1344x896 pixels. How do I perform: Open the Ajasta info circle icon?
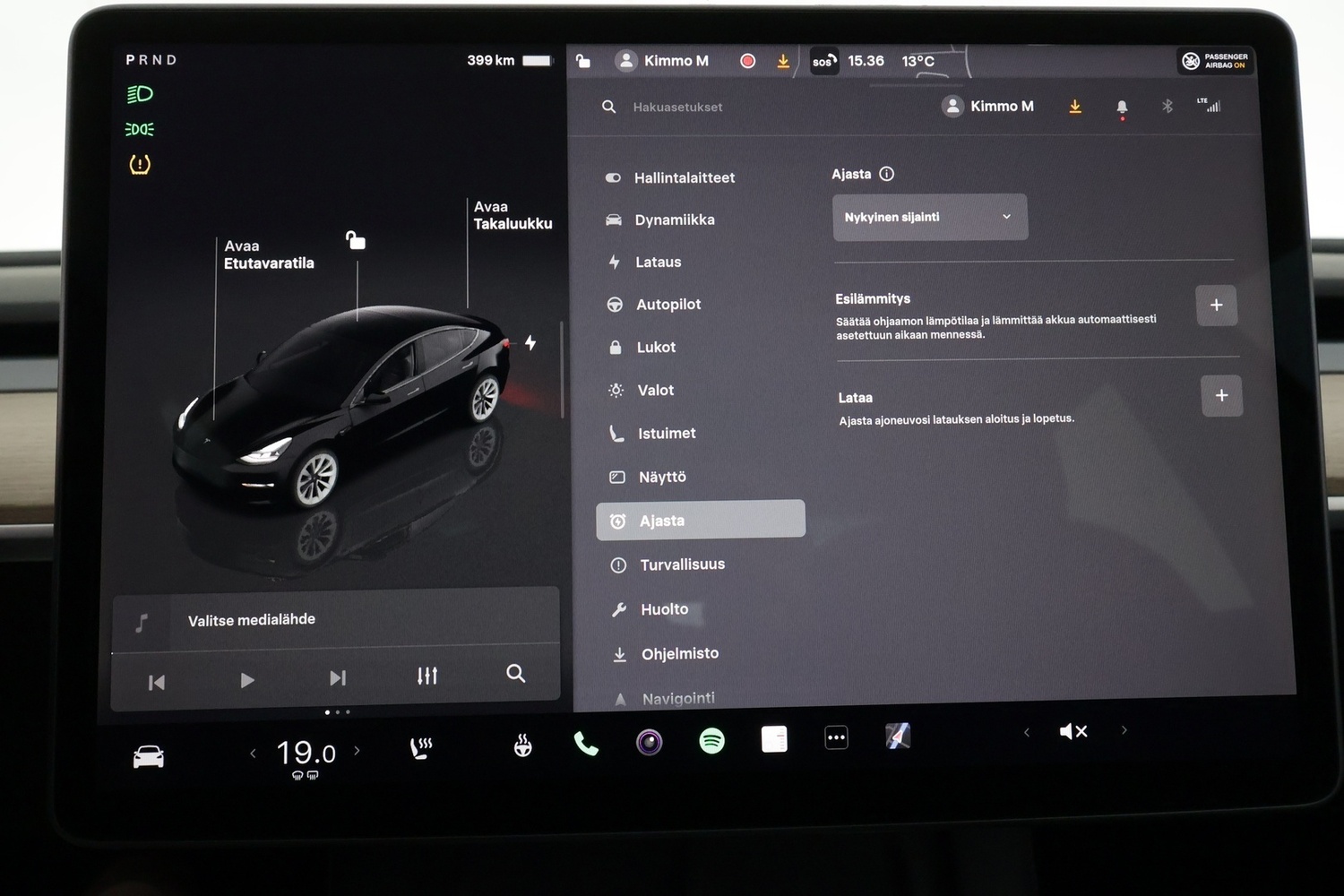pos(886,174)
